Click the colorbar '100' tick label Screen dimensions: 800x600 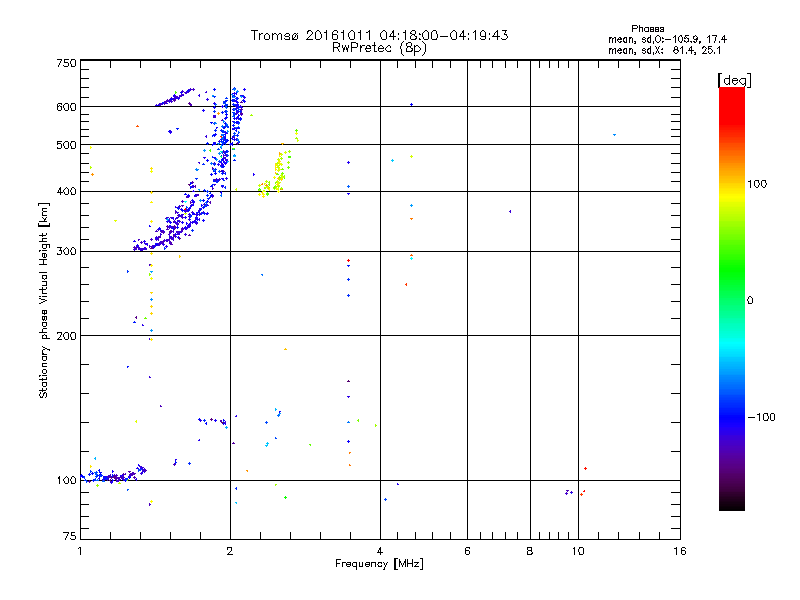click(x=757, y=184)
